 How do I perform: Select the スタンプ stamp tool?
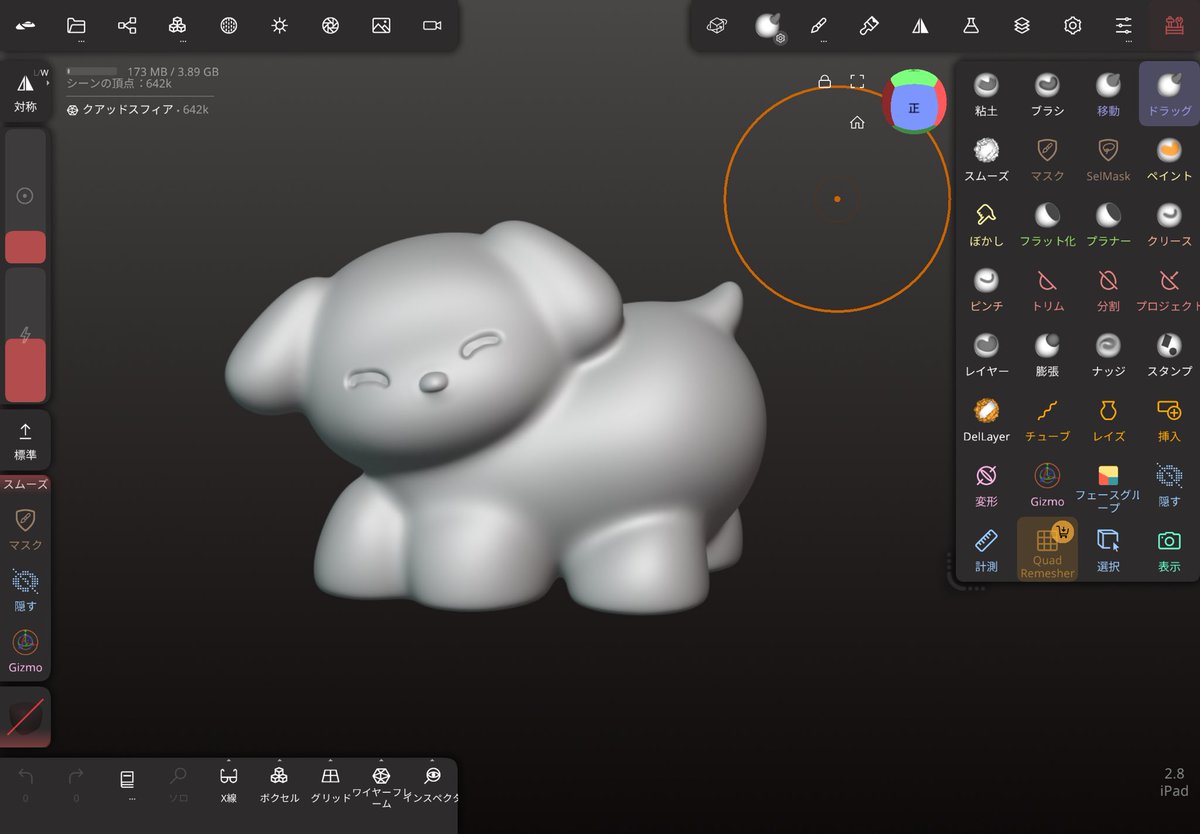(x=1169, y=354)
